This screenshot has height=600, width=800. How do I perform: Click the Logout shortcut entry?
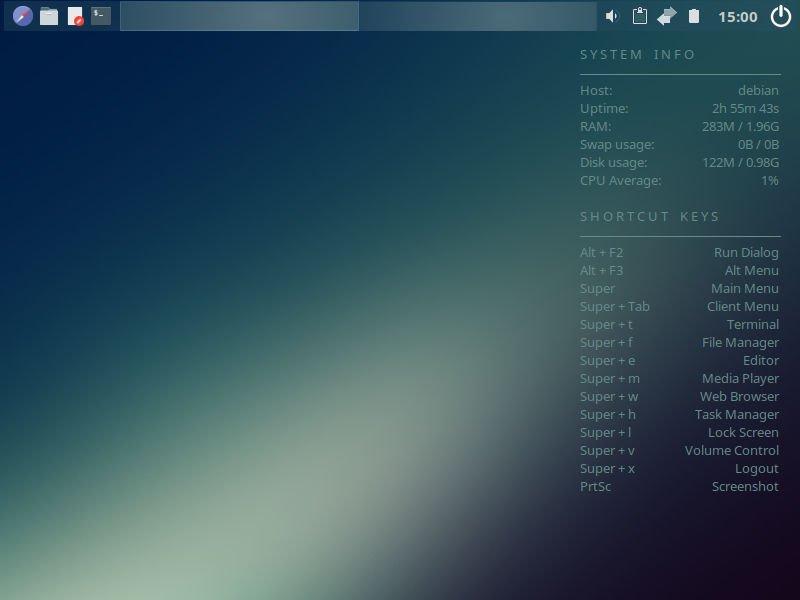(757, 468)
